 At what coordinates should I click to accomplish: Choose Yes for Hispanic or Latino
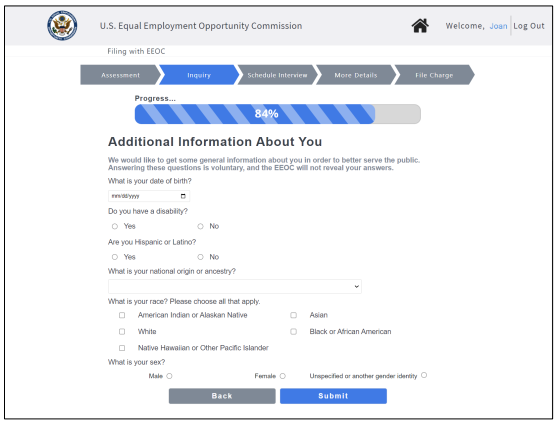[x=115, y=257]
